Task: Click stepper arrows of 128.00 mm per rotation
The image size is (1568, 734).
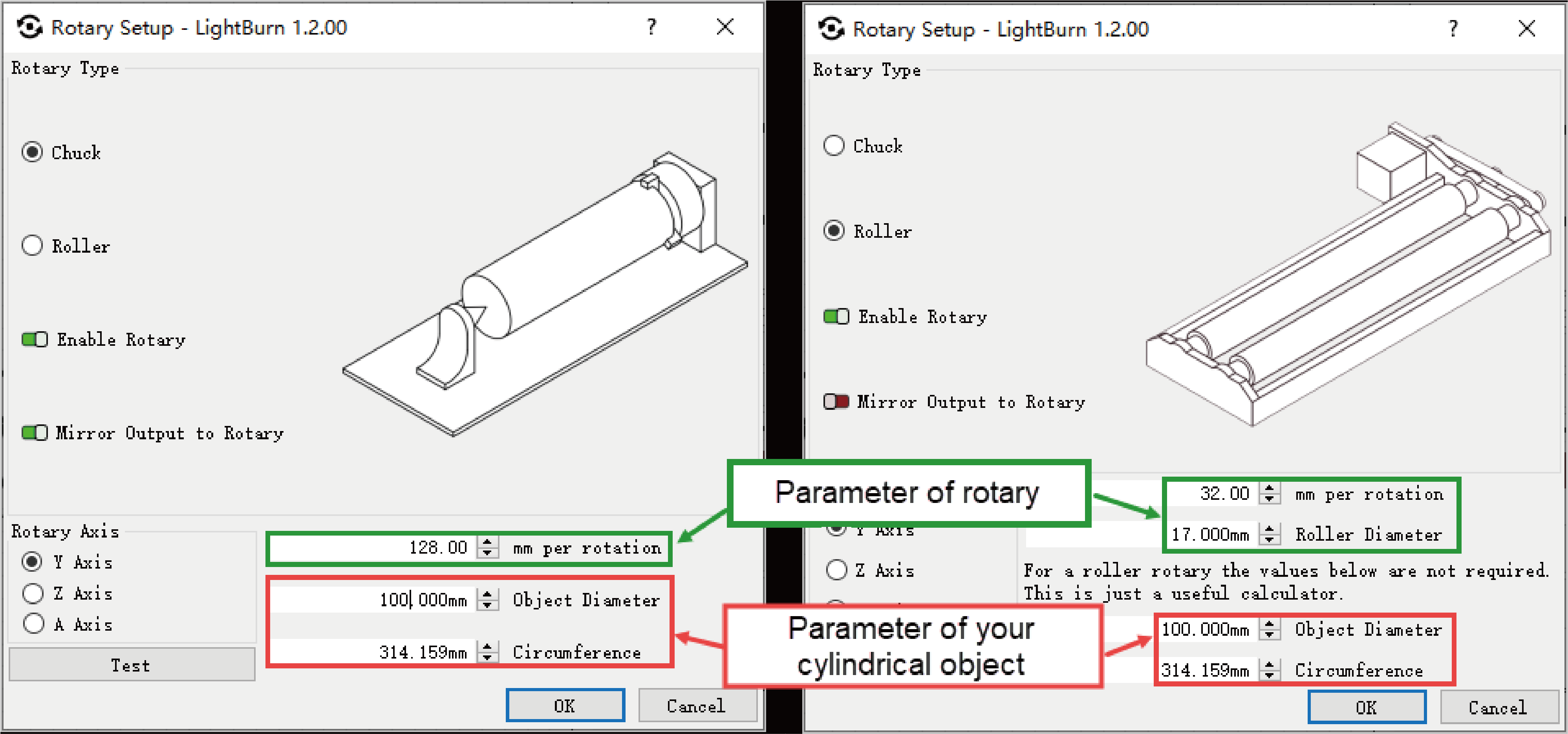Action: click(488, 548)
